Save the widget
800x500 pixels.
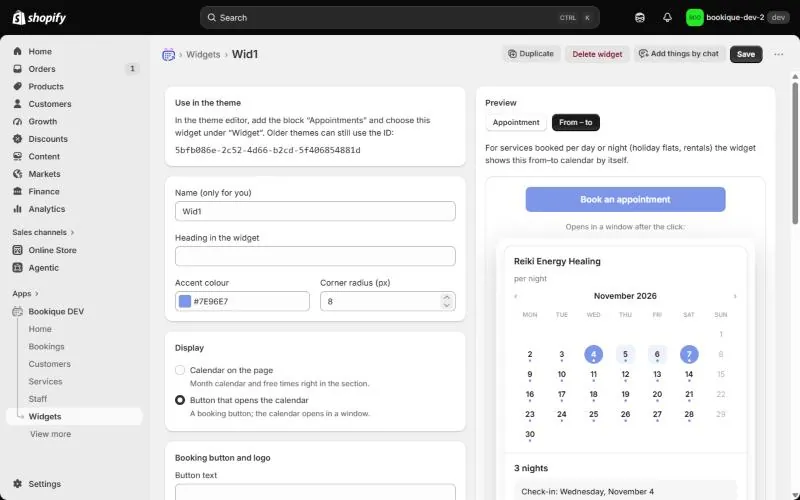tap(746, 54)
